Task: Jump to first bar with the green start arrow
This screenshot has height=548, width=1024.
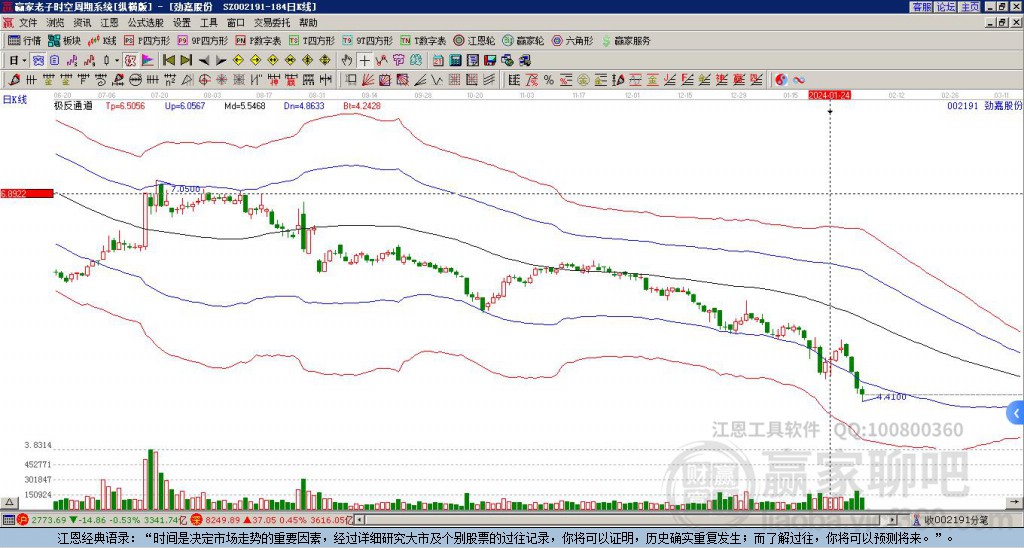Action: point(168,61)
